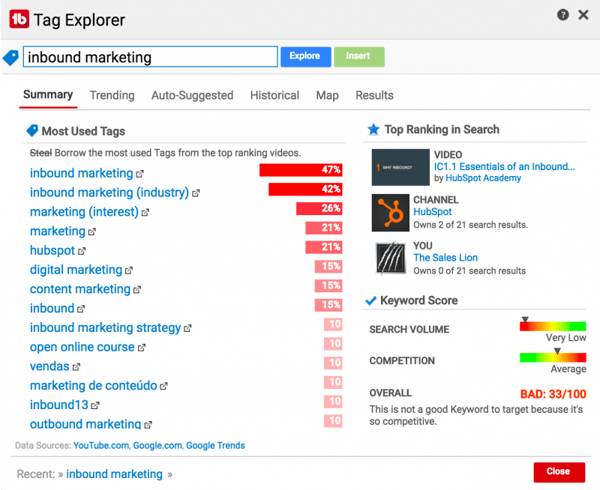Click the Competition gradient meter
The height and width of the screenshot is (490, 600).
coord(553,358)
